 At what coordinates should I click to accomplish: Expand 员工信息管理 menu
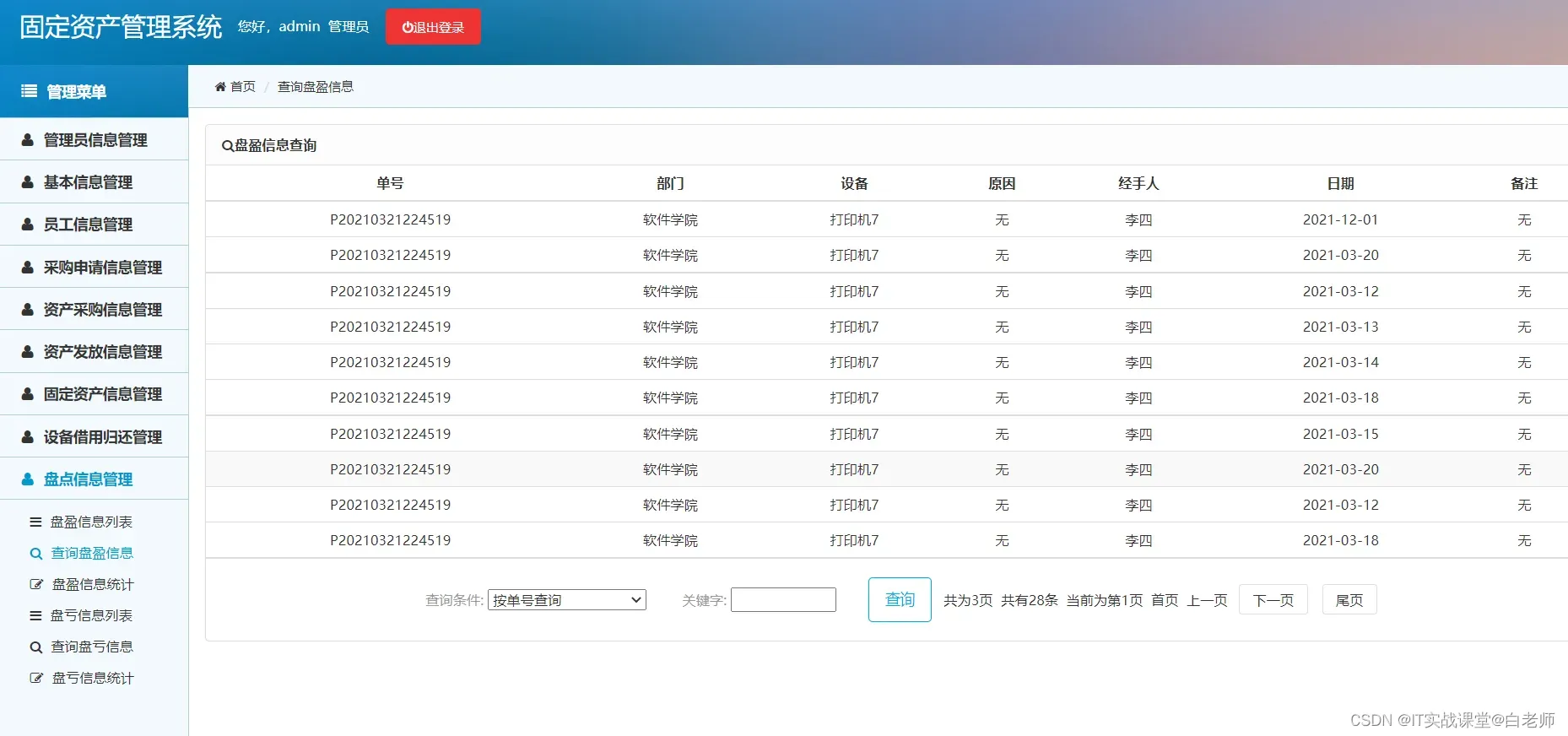click(94, 225)
